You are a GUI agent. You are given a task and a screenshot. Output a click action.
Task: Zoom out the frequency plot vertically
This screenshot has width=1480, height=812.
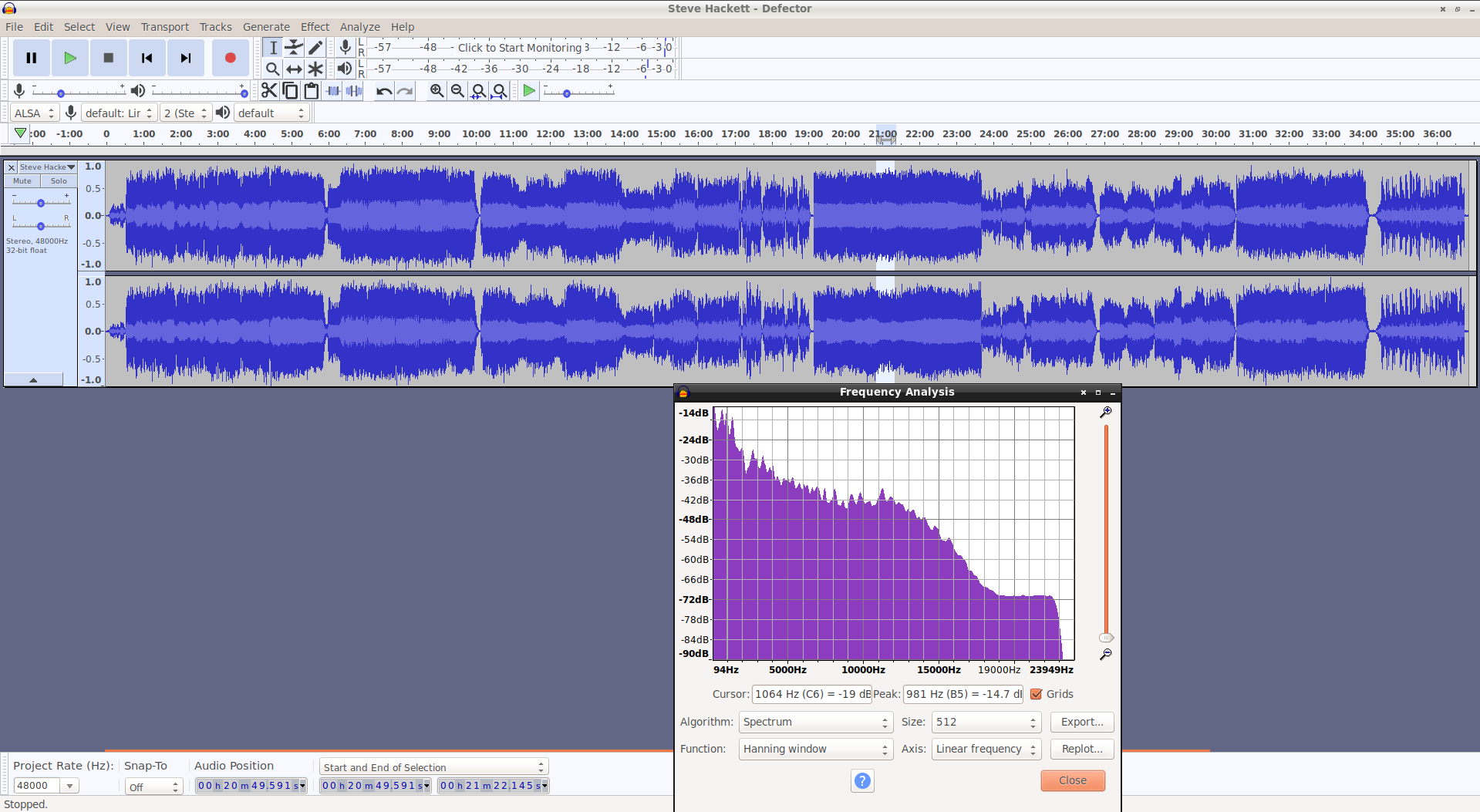pyautogui.click(x=1106, y=655)
